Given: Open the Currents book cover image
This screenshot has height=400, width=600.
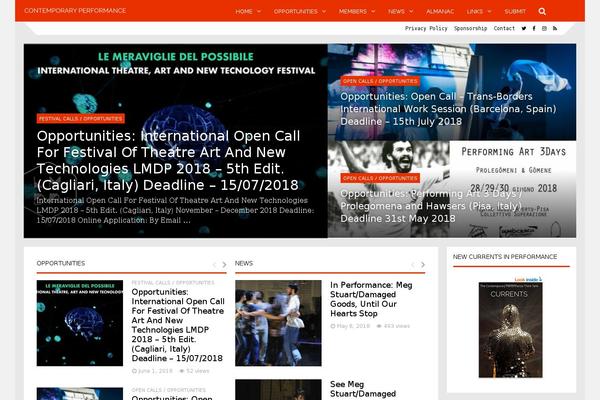Looking at the screenshot, I should coord(510,330).
